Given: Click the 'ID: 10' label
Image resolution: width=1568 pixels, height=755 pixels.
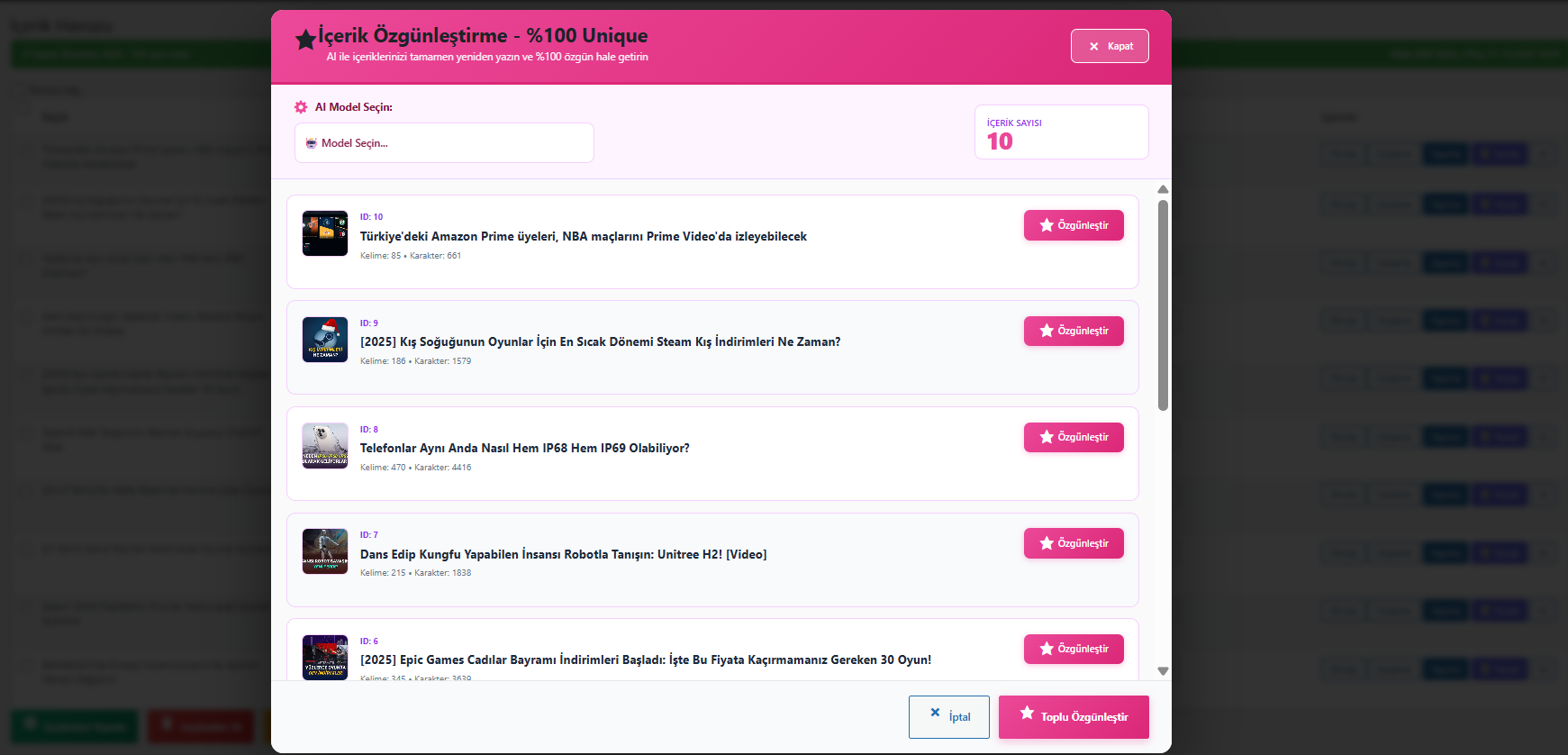Looking at the screenshot, I should coord(371,217).
